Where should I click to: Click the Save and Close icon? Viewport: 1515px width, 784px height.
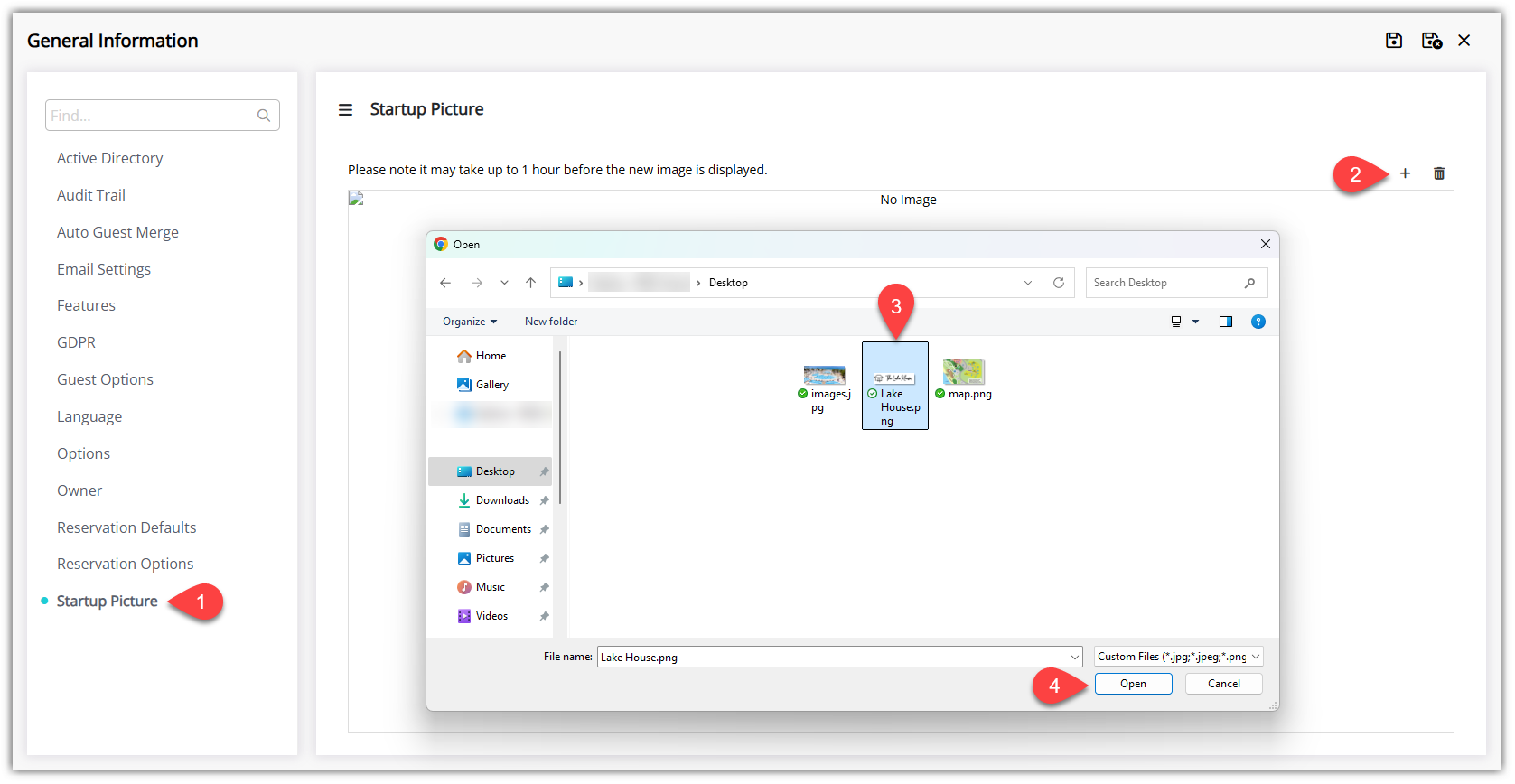point(1432,41)
